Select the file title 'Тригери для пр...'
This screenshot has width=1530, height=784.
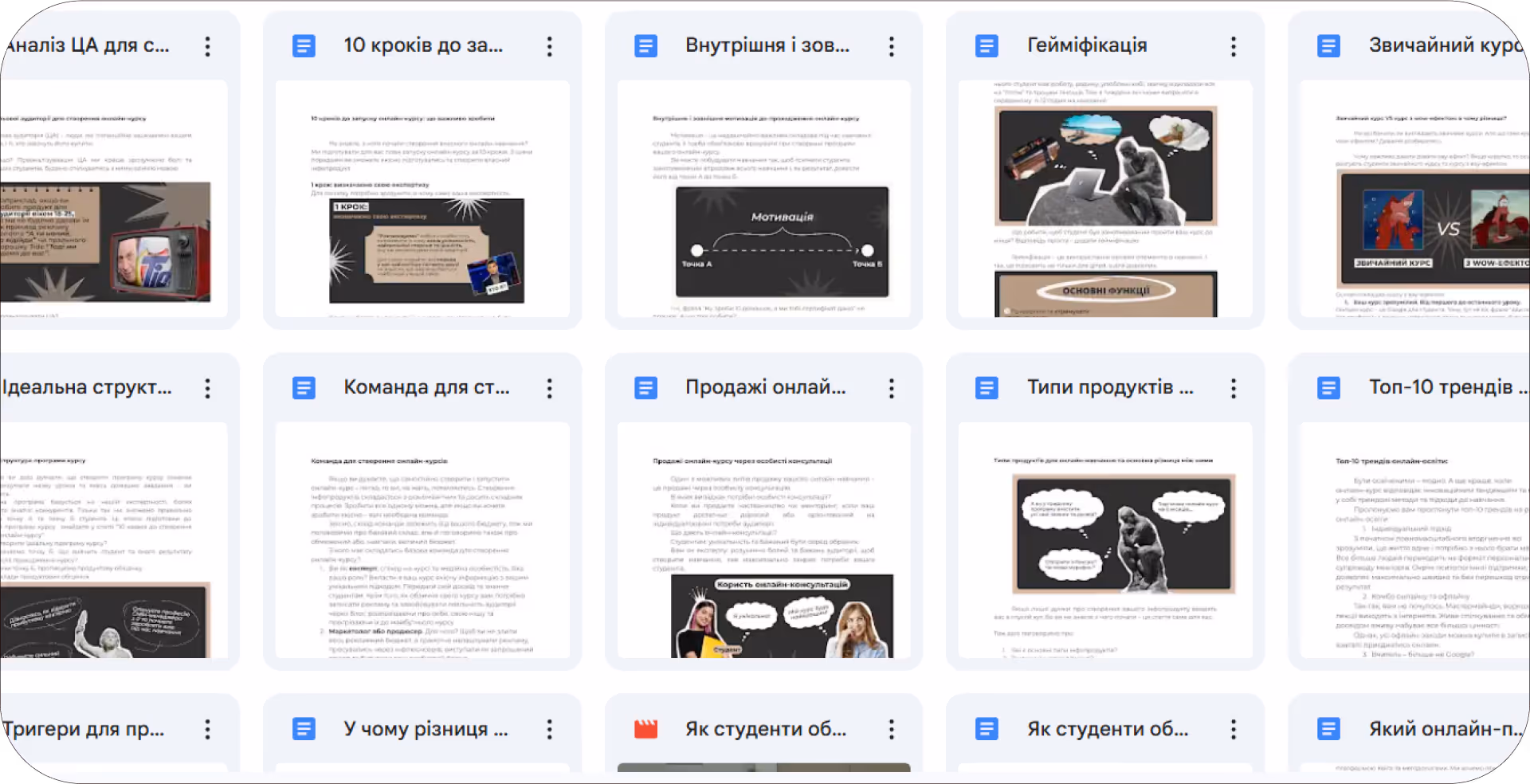point(84,729)
